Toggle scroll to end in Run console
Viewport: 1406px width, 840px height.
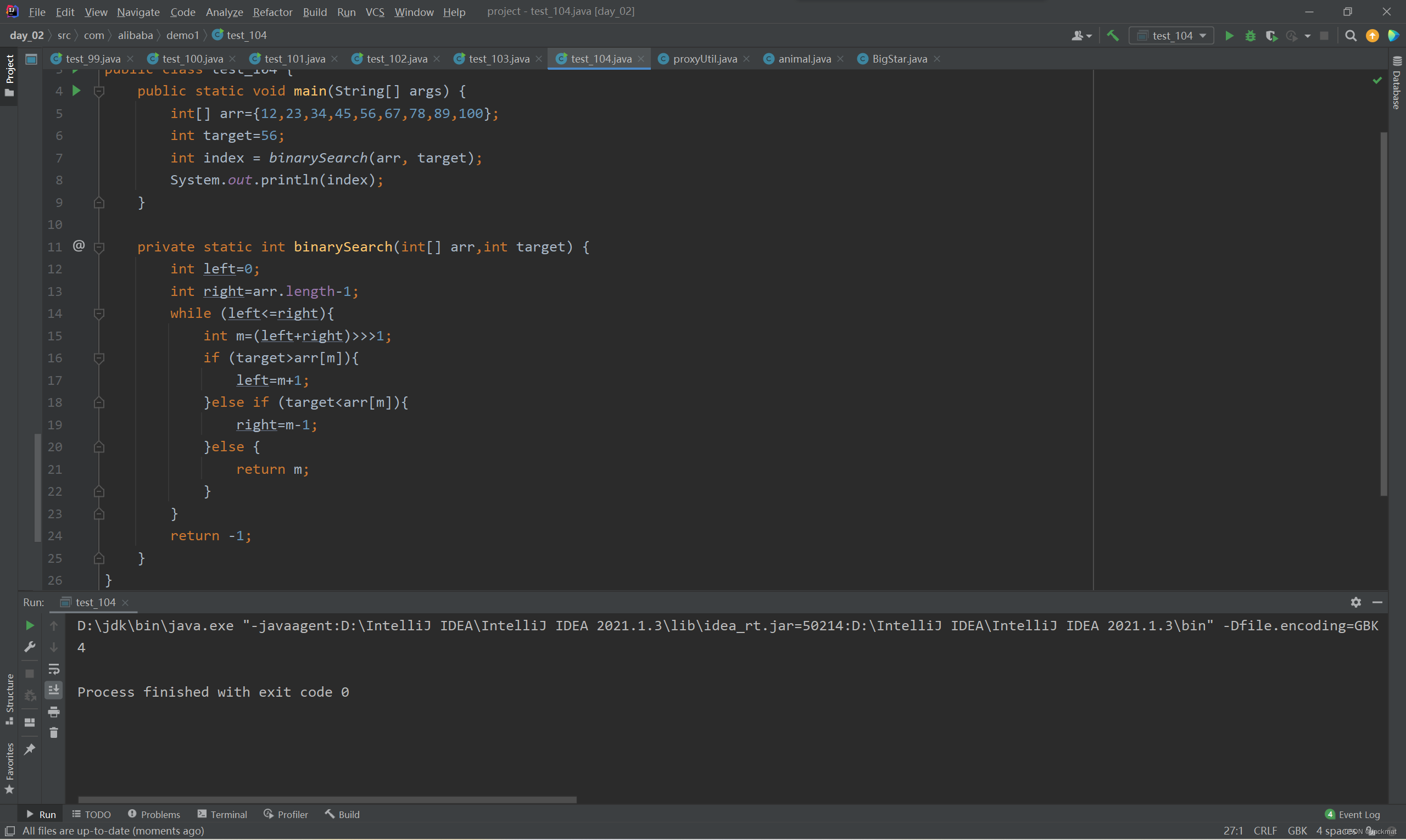tap(54, 690)
